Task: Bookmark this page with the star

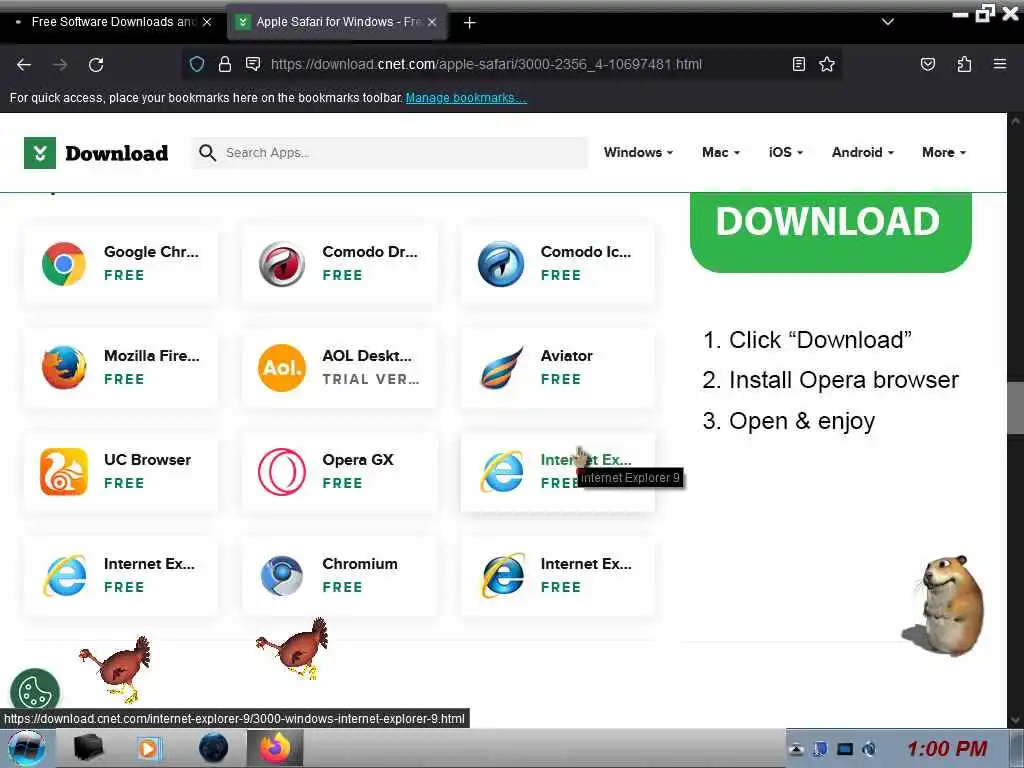Action: (827, 64)
